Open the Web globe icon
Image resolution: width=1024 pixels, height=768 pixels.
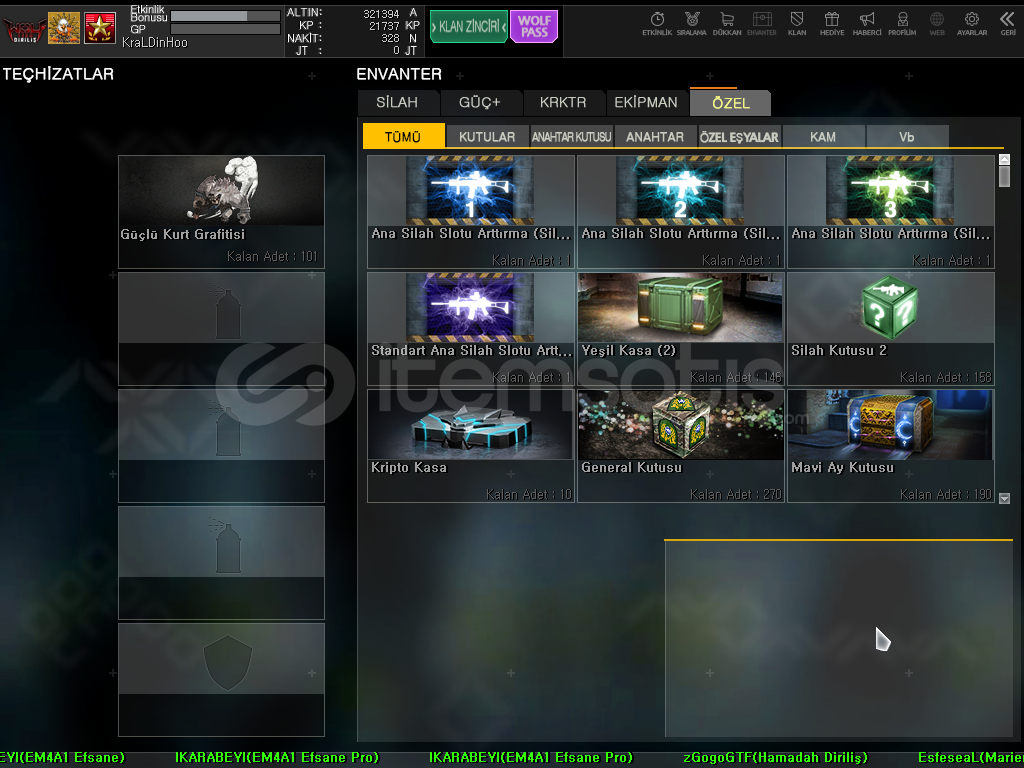937,24
